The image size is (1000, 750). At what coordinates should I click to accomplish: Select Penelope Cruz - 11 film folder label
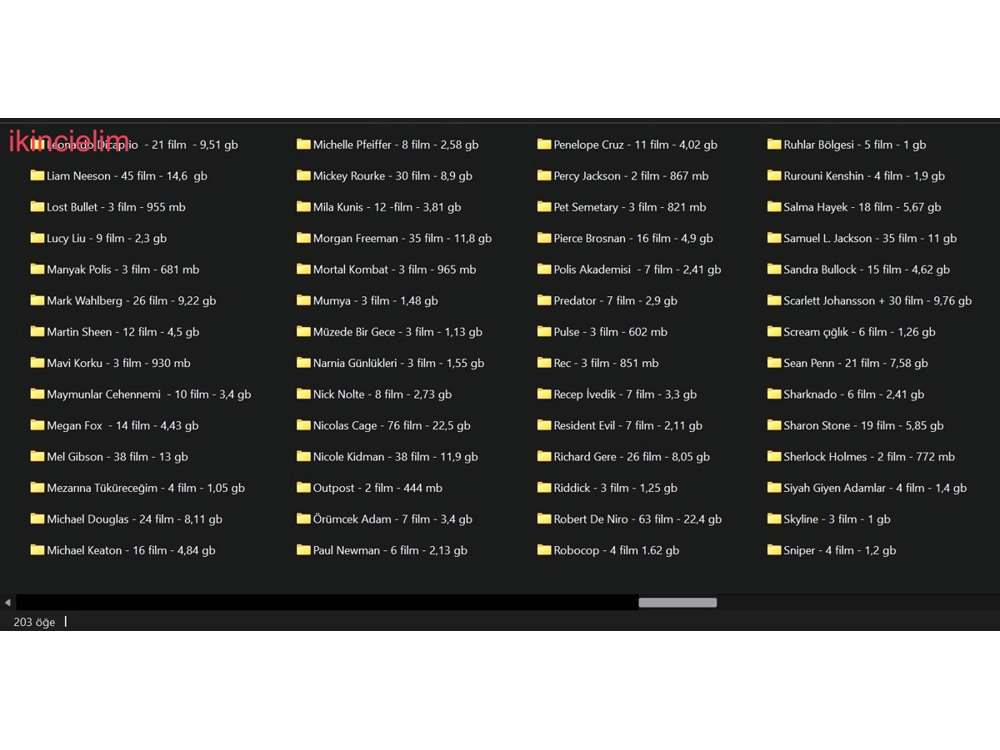(x=635, y=145)
